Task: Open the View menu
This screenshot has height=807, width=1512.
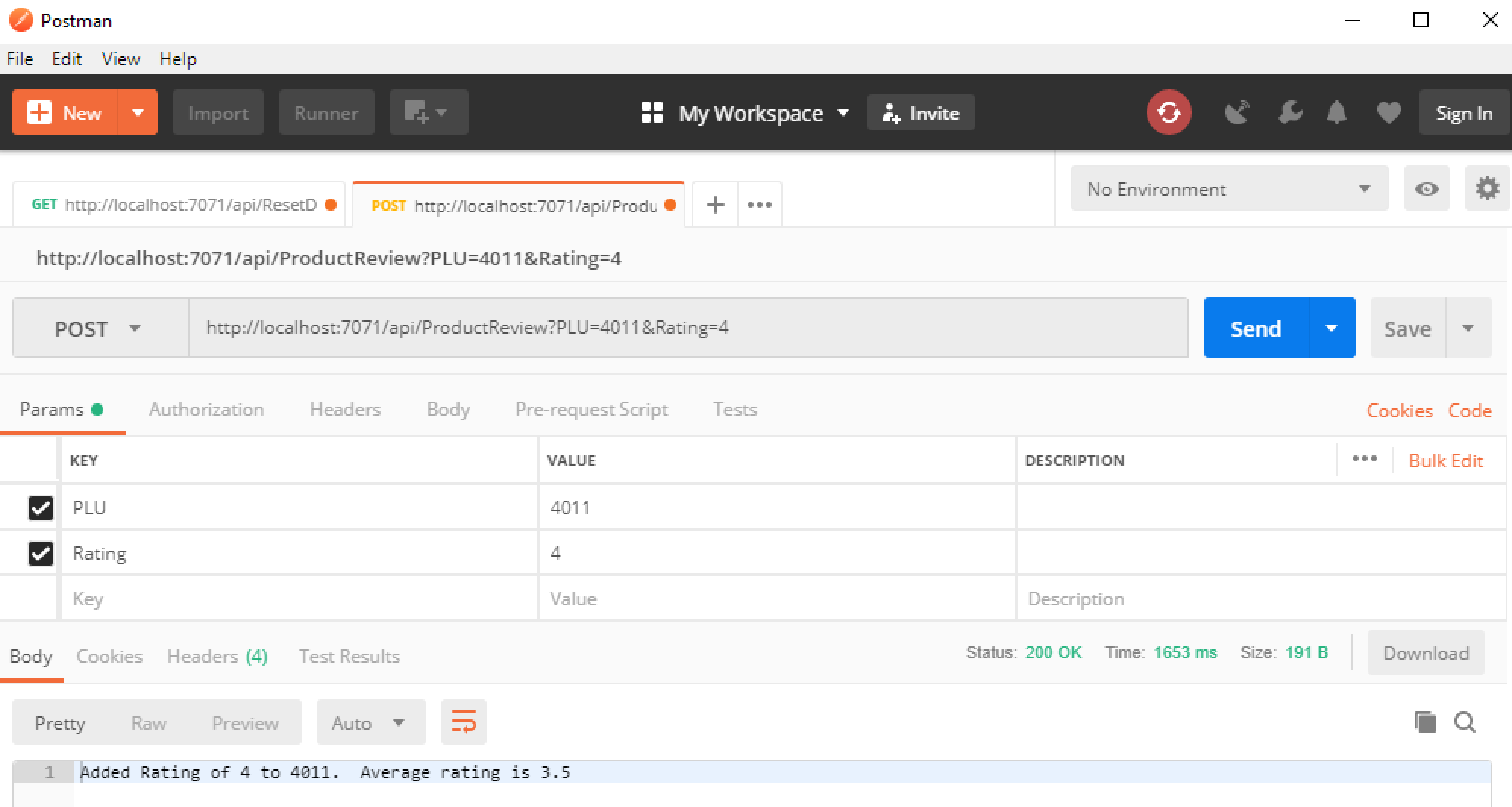Action: [x=121, y=59]
